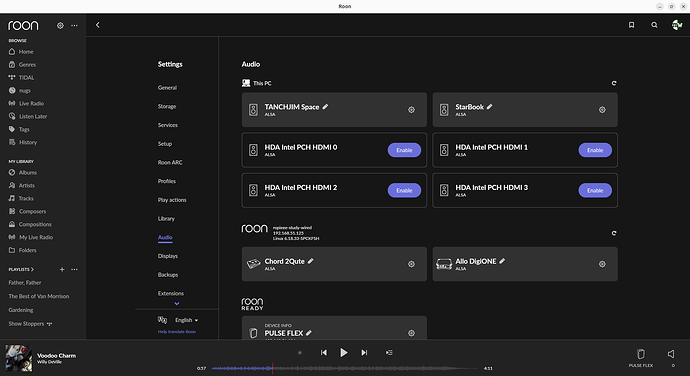Expand more settings with down chevron
Viewport: 690px width, 376px height.
coord(176,304)
